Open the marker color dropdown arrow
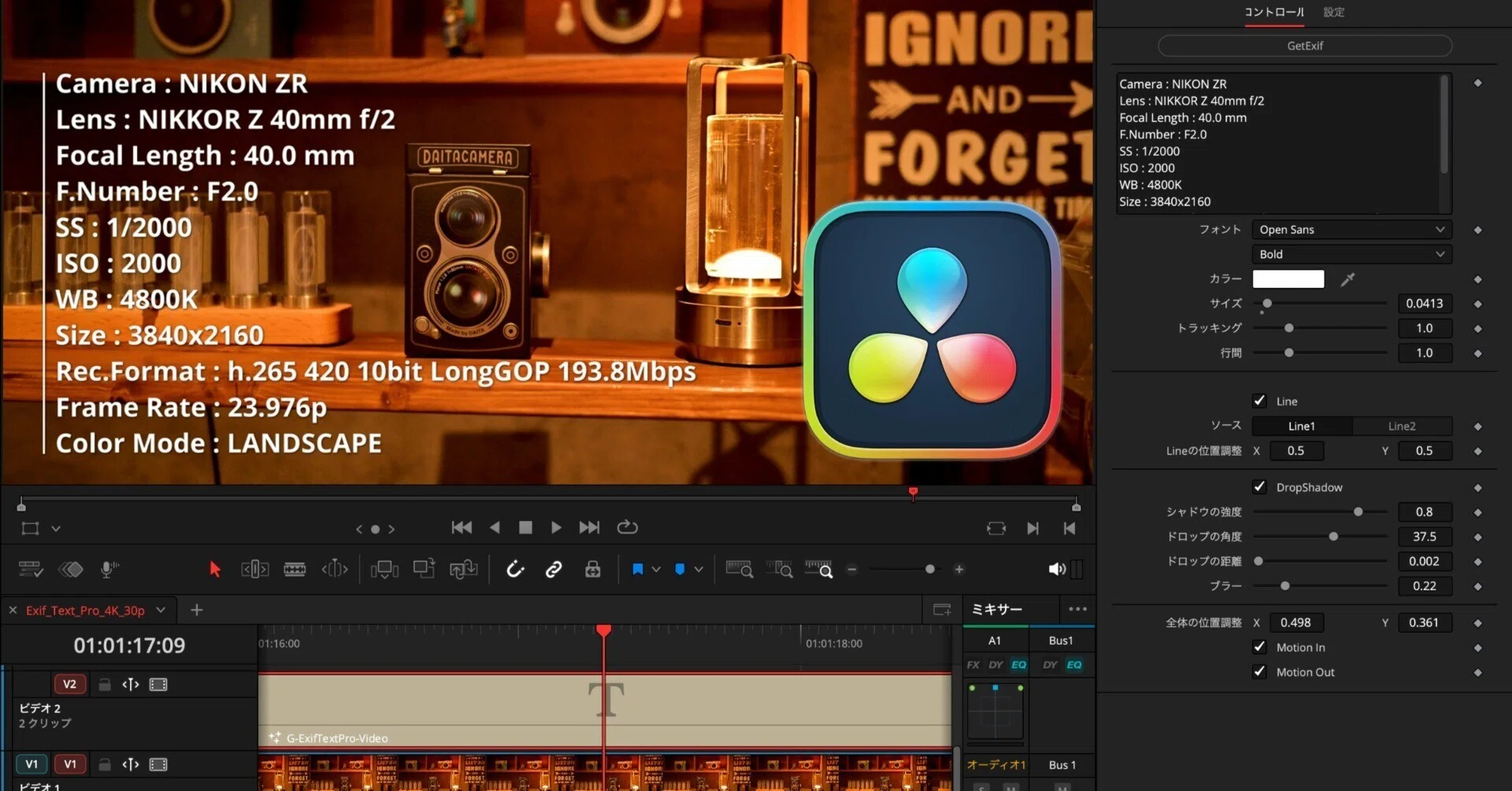1512x791 pixels. pos(699,569)
